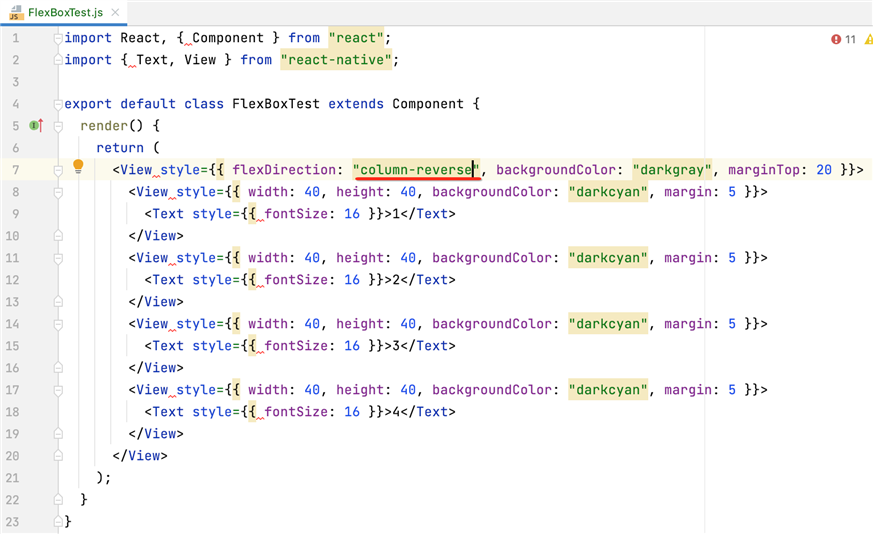Screen dimensions: 873x534
Task: Click the JS file icon in the tab
Action: click(x=16, y=12)
